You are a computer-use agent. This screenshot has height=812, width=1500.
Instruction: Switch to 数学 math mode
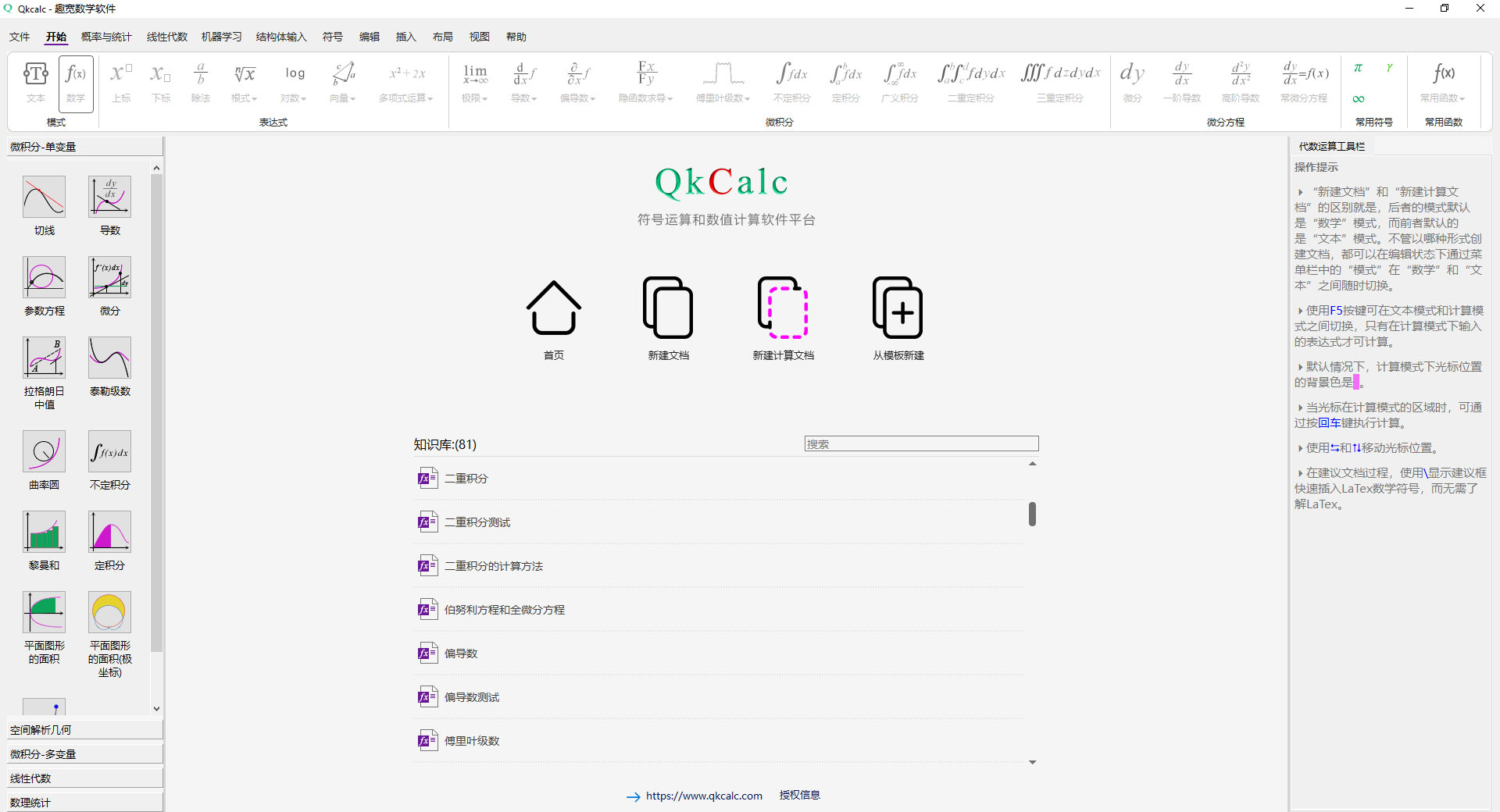click(x=76, y=83)
